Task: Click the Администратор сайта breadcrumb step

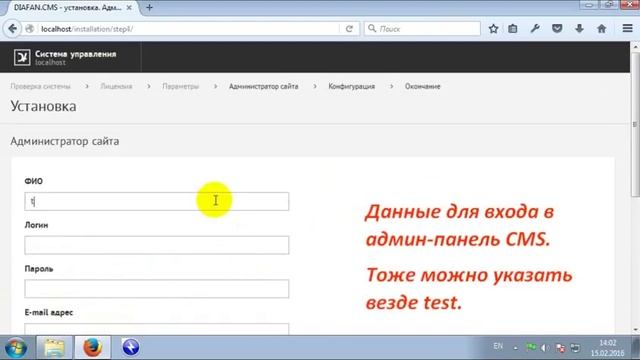Action: [x=264, y=87]
